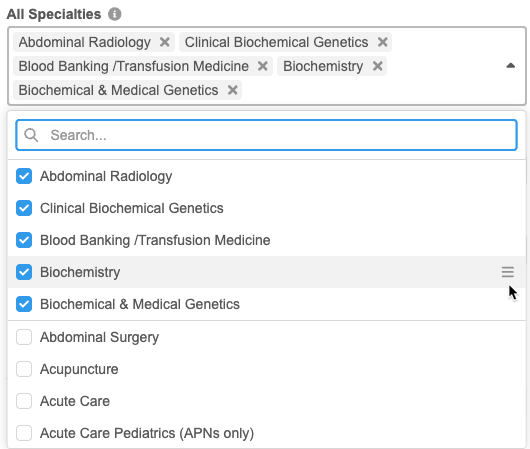Uncheck Biochemical & Medical Genetics checkbox
The height and width of the screenshot is (449, 530).
tap(24, 304)
